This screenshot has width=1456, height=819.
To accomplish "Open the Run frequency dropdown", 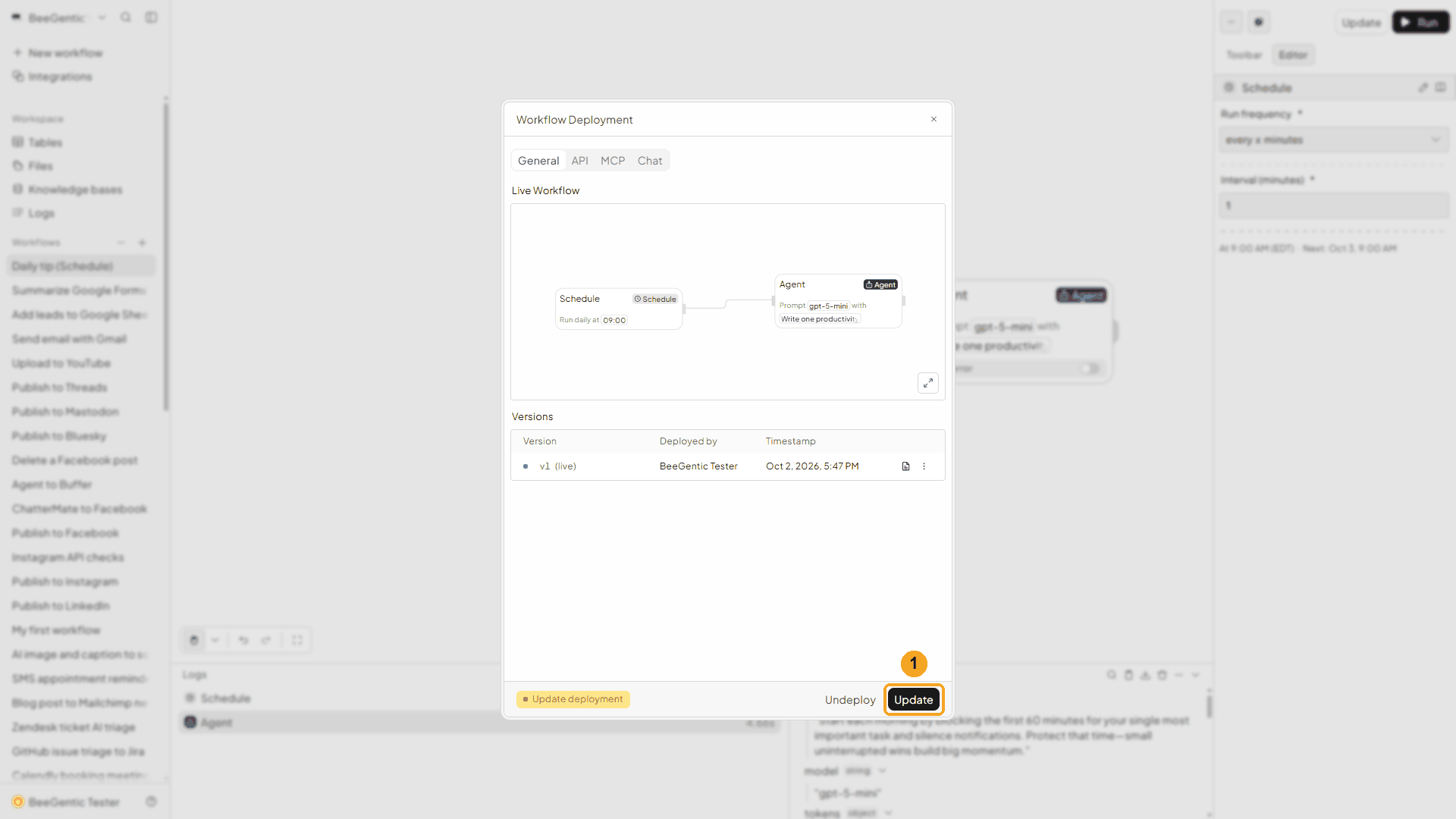I will [1334, 140].
